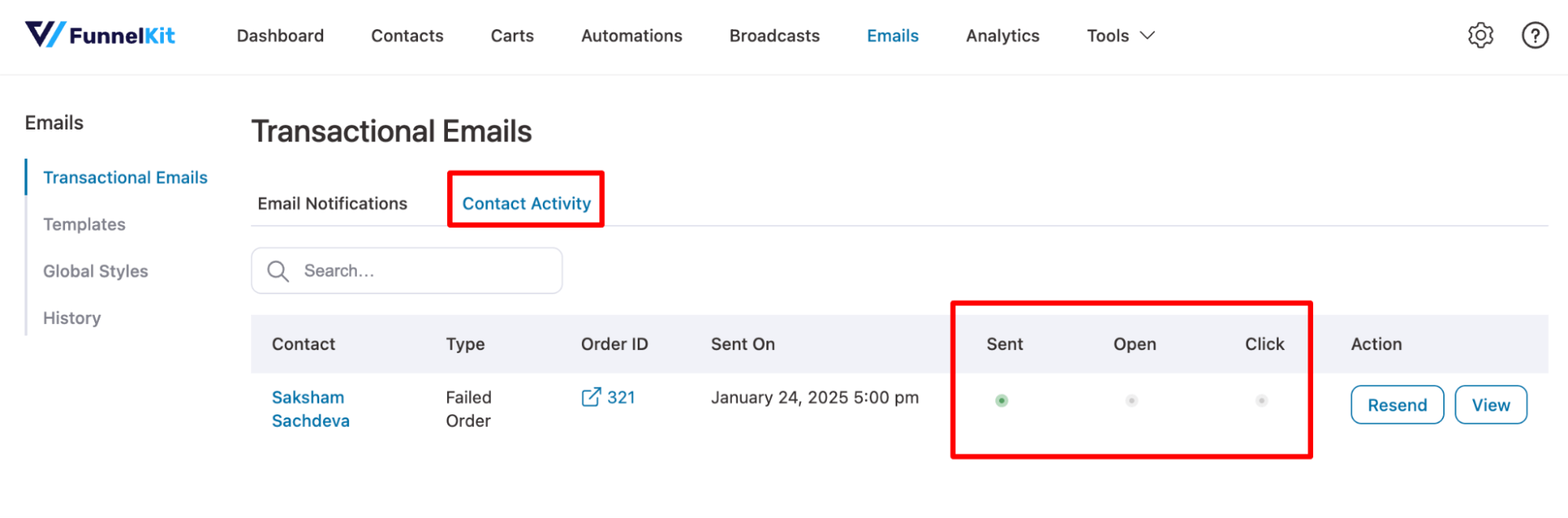This screenshot has height=518, width=1568.
Task: Navigate to Broadcasts
Action: (x=774, y=36)
